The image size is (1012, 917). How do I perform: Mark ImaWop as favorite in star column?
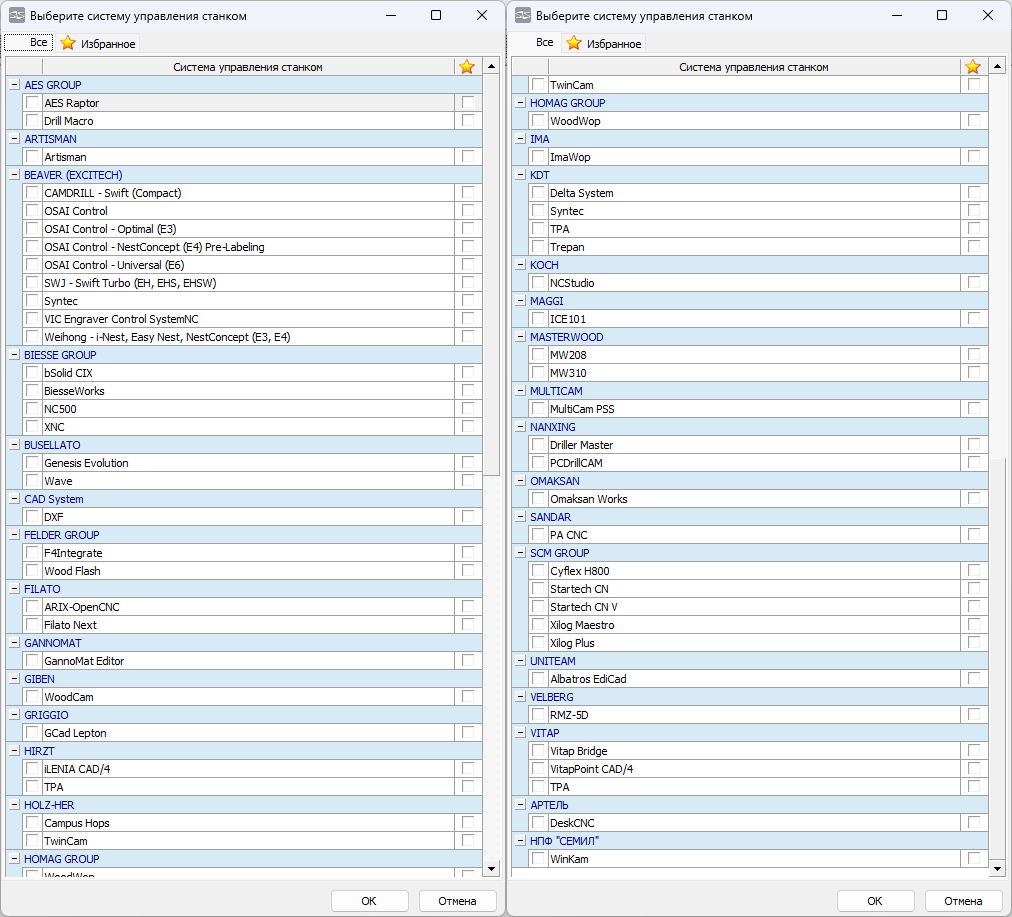coord(974,157)
